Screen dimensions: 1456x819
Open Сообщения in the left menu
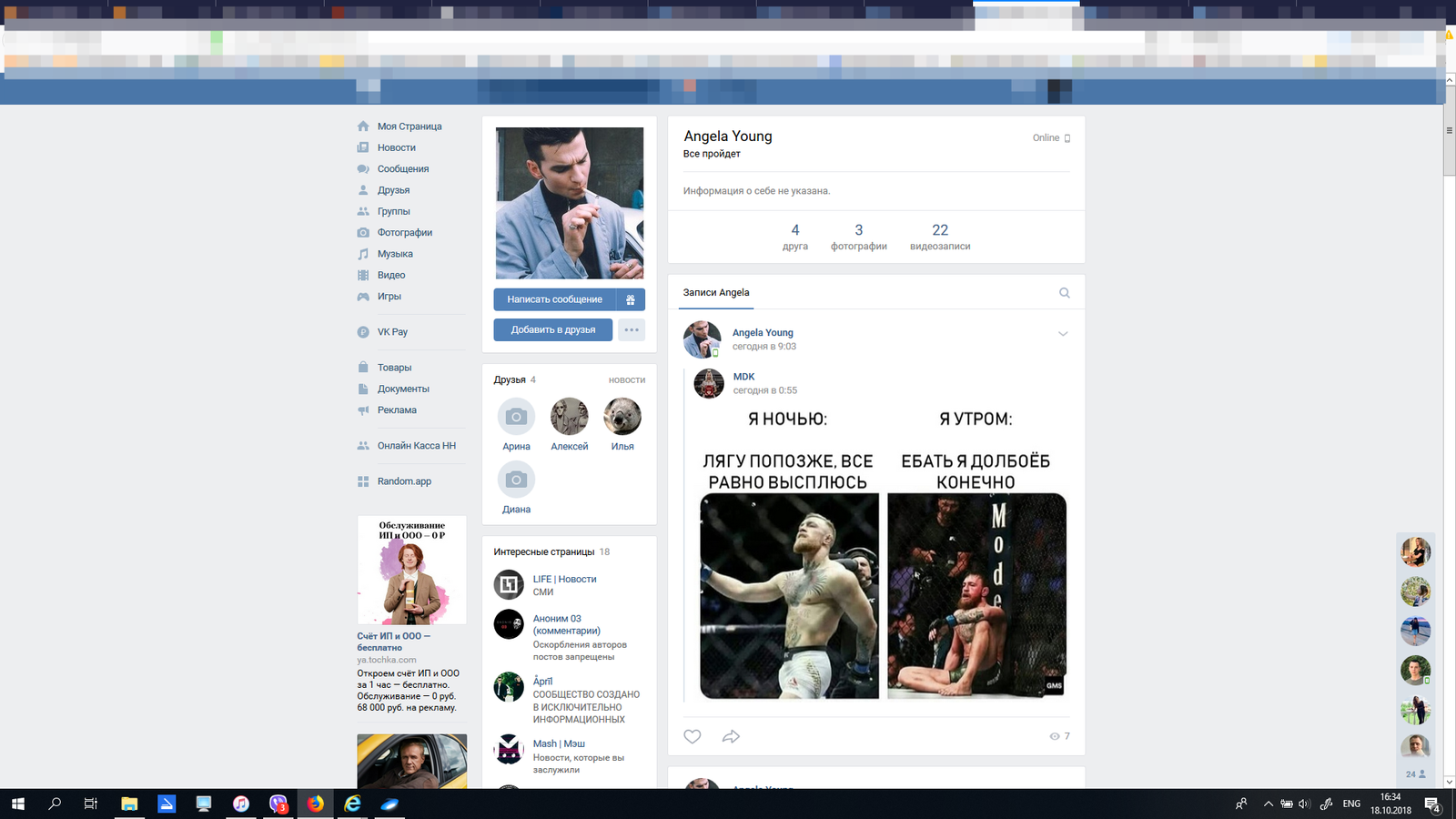tap(402, 169)
